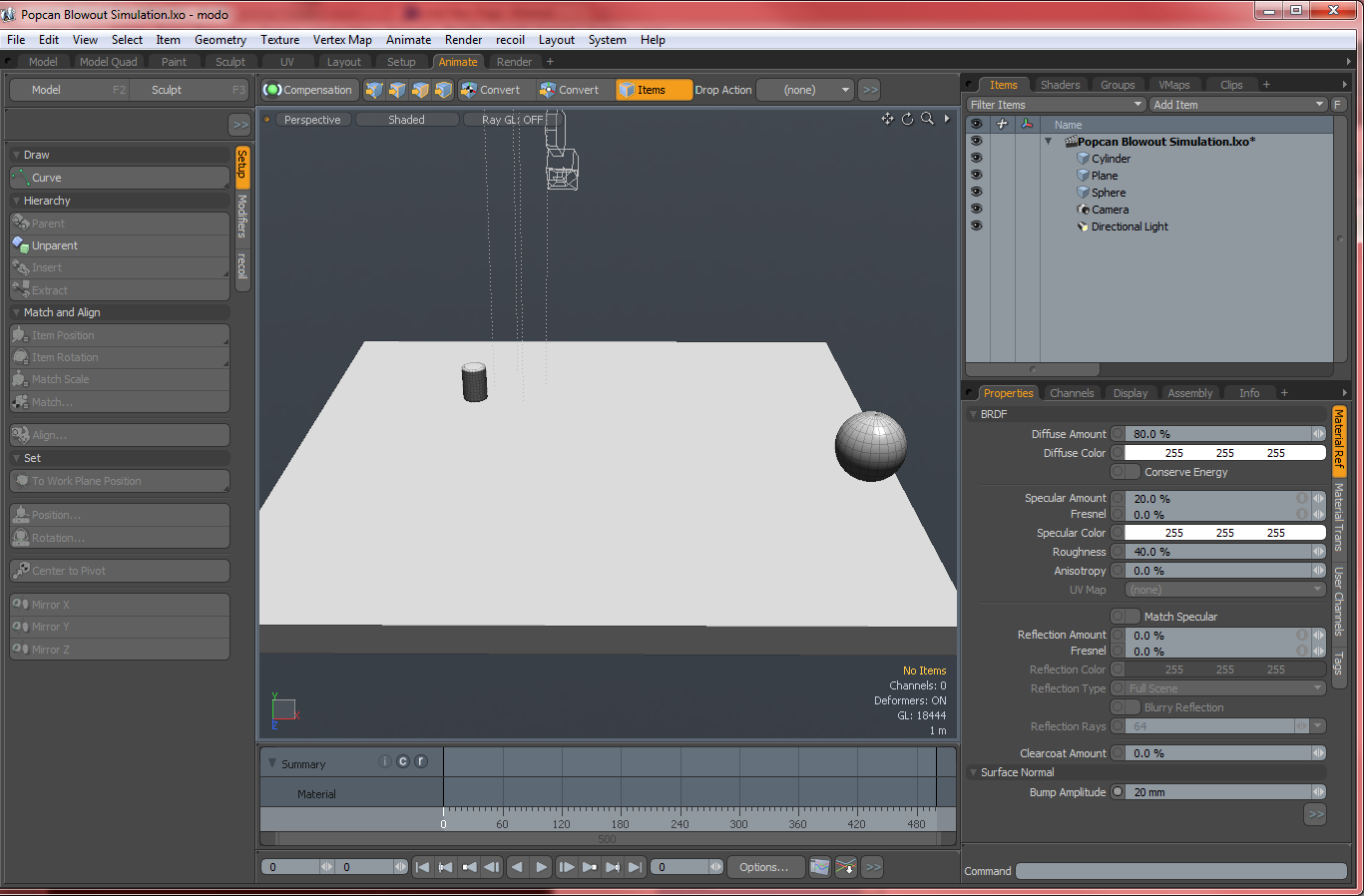Go to the last frame with the playback control
Screen dimensions: 1364x896
coord(636,866)
